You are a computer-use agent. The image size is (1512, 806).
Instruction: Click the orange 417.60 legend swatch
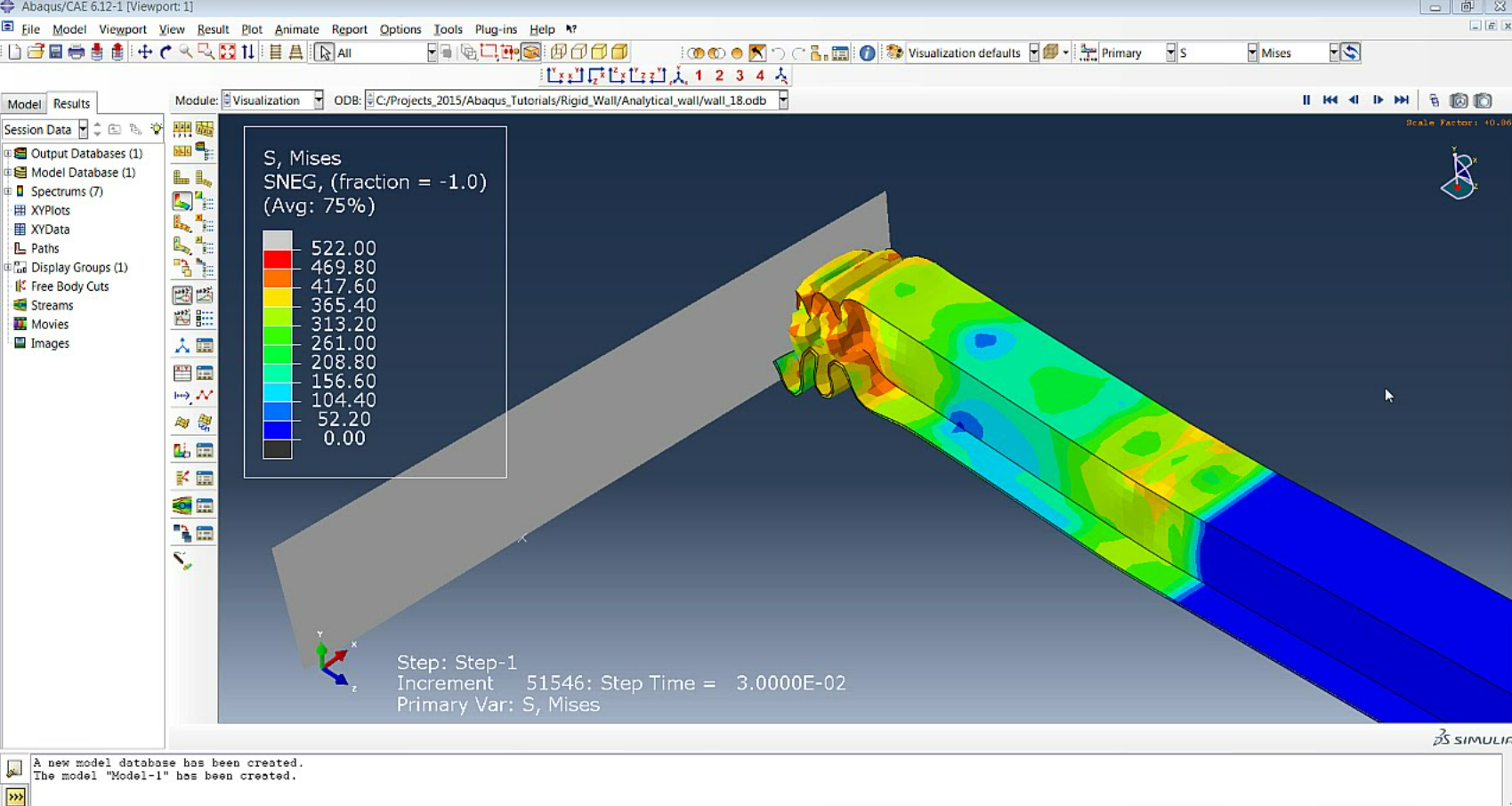point(277,278)
